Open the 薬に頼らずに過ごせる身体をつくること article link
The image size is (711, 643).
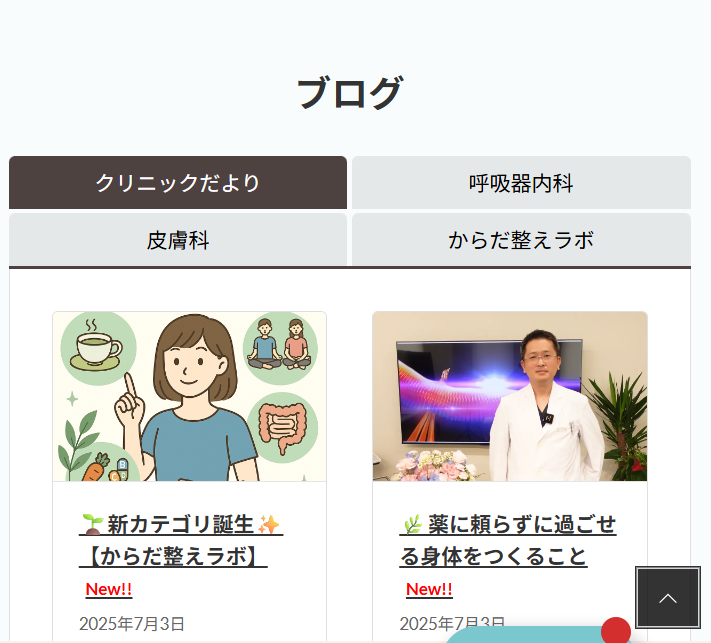[x=508, y=540]
